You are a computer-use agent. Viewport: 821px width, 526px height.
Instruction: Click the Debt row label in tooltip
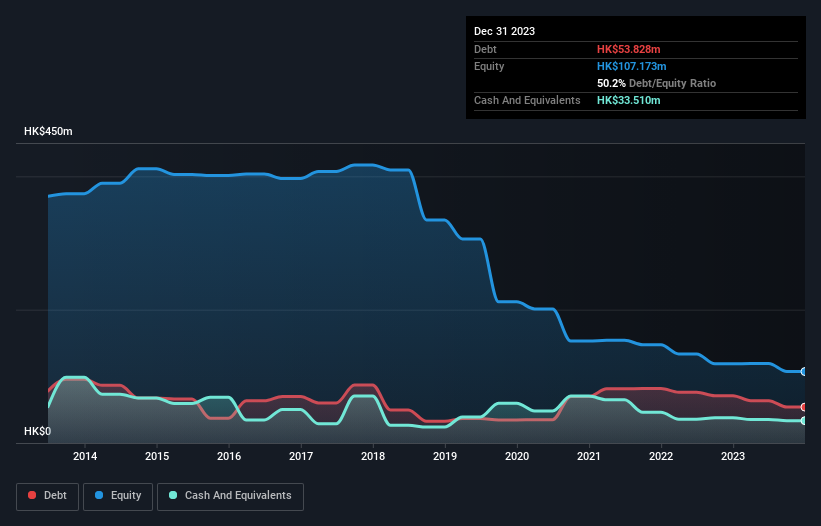[485, 49]
